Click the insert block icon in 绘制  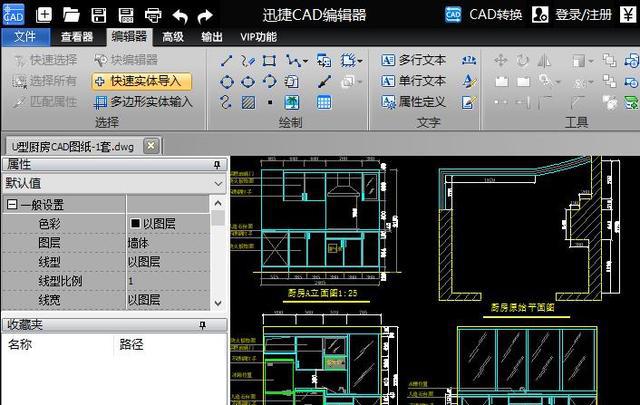coord(324,61)
